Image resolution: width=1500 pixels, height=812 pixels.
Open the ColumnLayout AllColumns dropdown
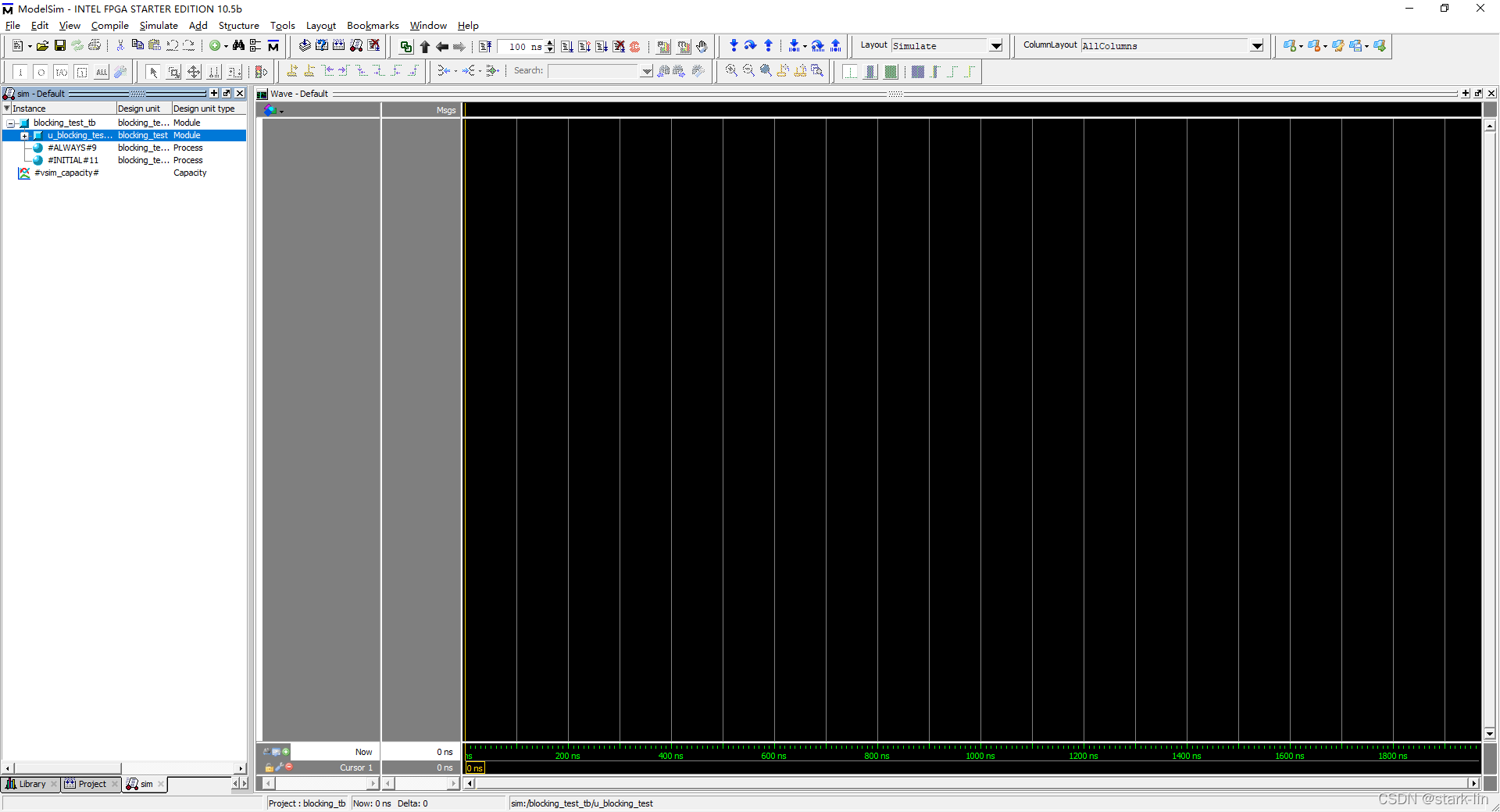[x=1256, y=46]
